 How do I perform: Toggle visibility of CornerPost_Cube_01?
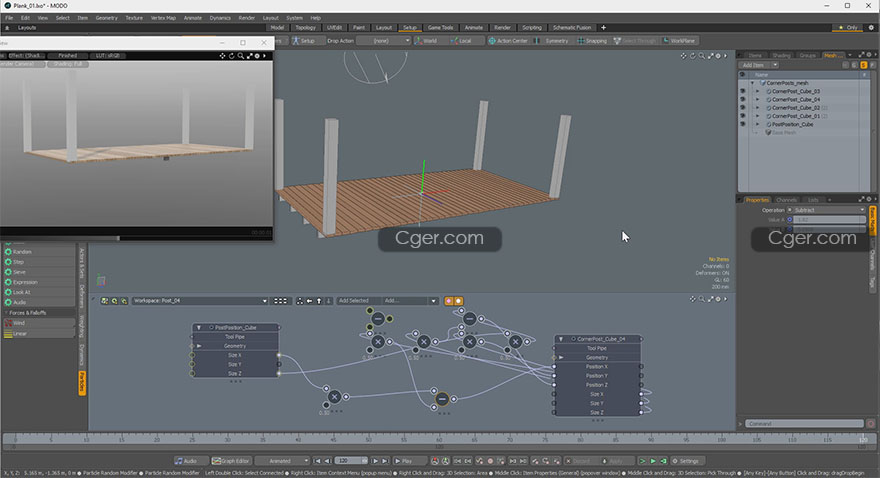[x=742, y=116]
